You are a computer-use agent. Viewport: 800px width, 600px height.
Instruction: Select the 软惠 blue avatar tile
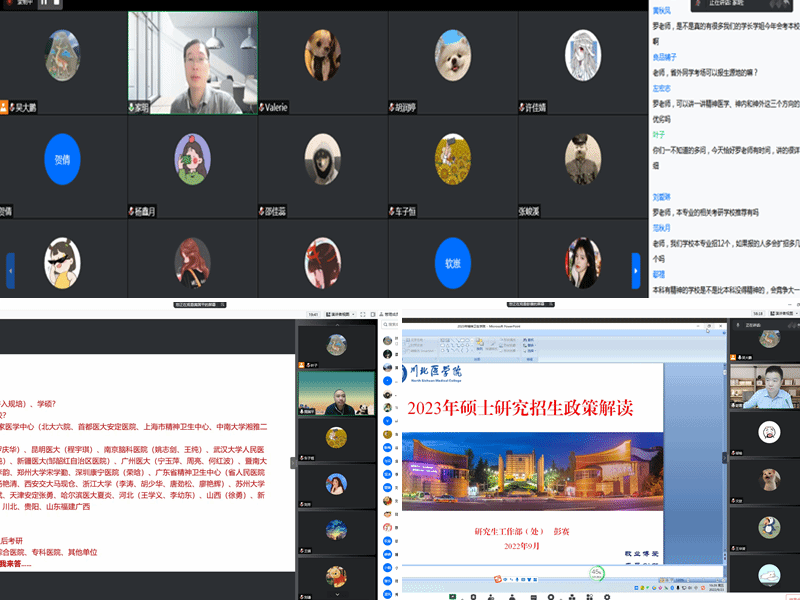453,264
